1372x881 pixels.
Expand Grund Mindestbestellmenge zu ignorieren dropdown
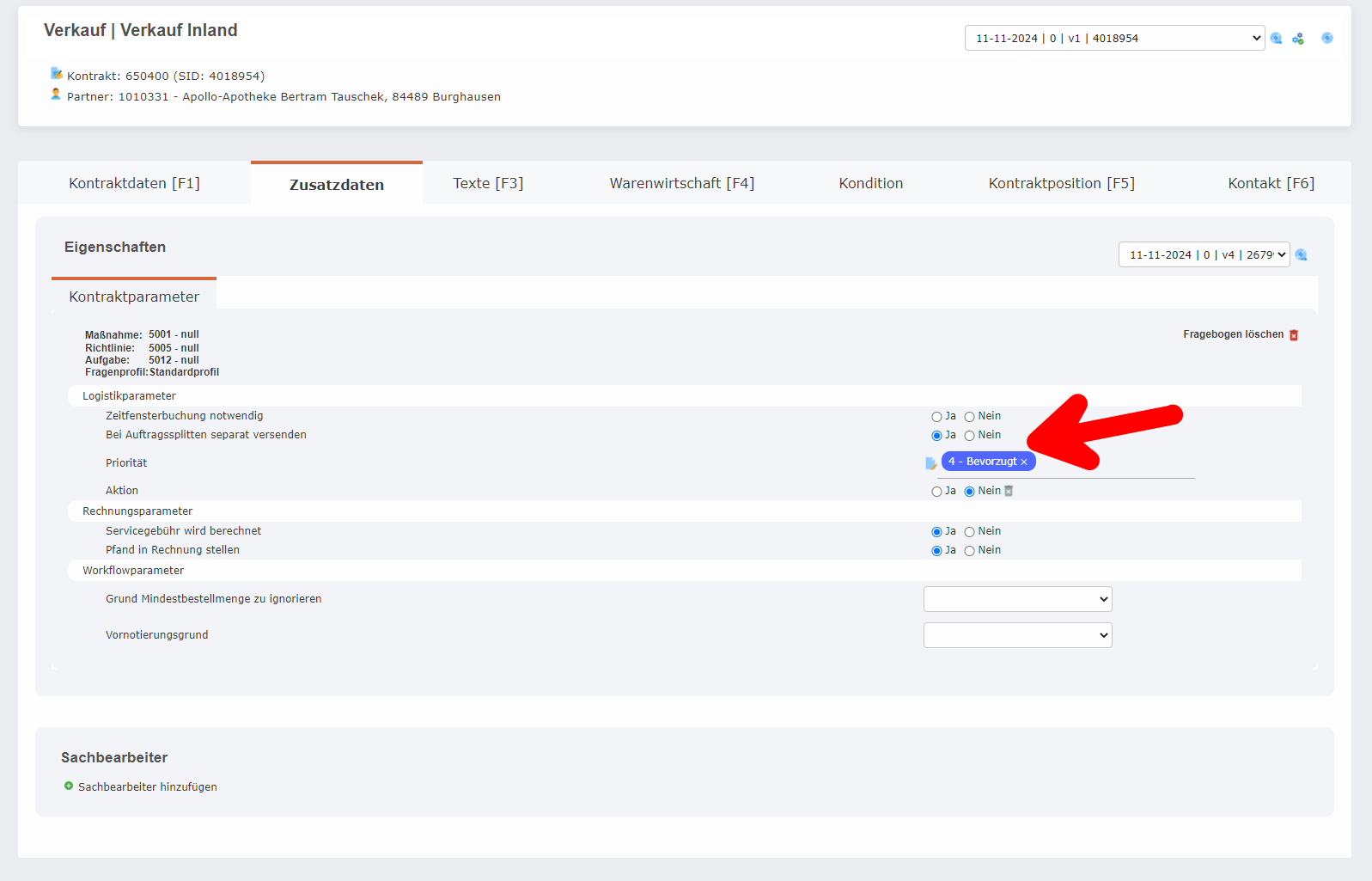[x=1017, y=599]
